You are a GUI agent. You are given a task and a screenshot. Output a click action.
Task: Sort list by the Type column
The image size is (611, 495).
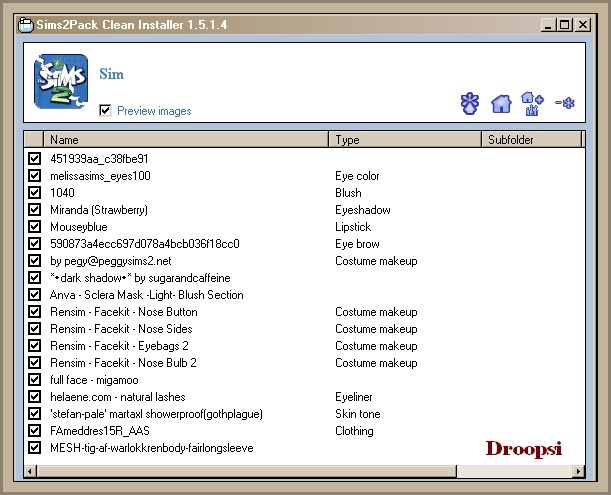pos(405,140)
